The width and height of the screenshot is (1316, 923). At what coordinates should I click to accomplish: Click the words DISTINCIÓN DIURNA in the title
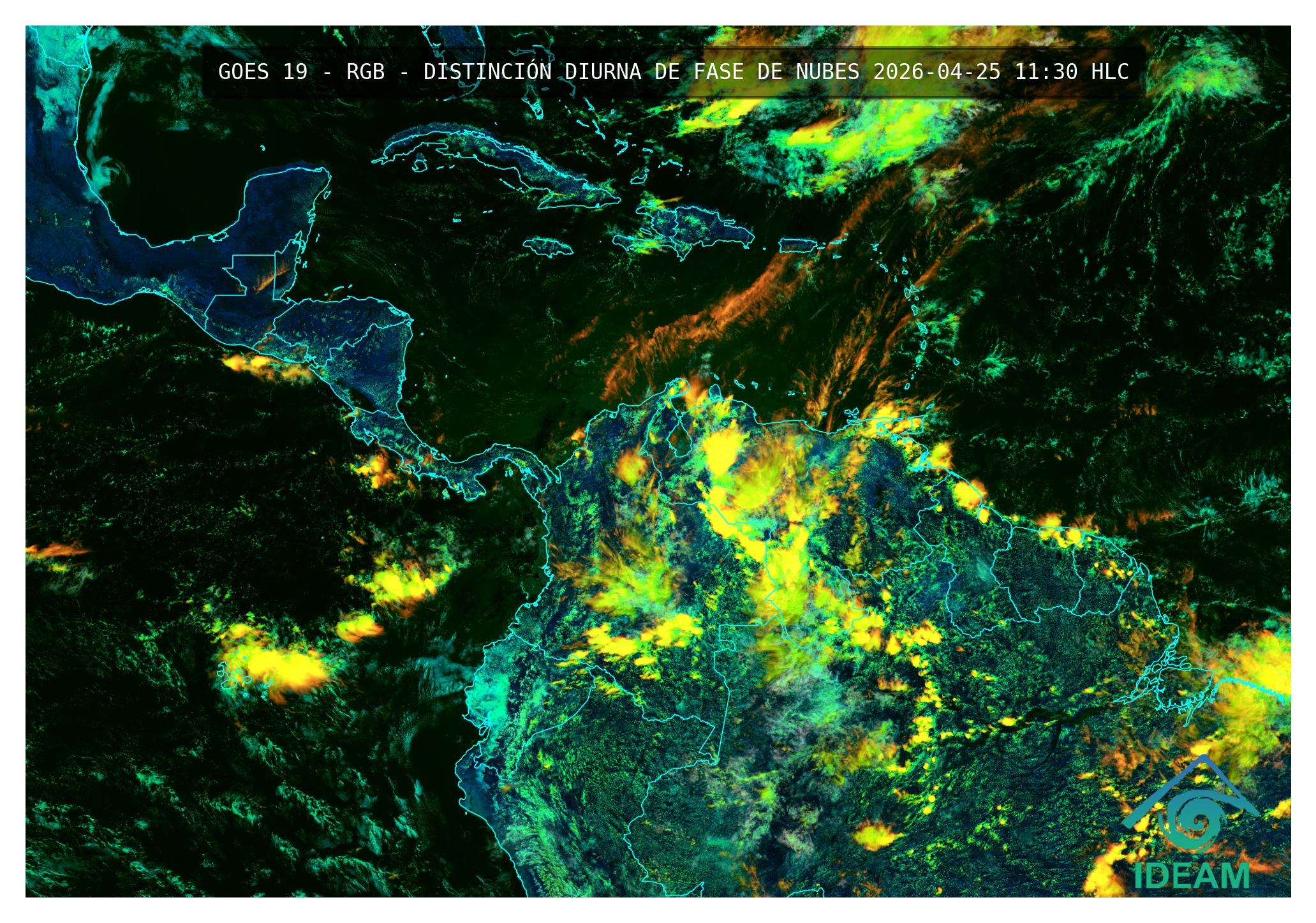[x=532, y=72]
